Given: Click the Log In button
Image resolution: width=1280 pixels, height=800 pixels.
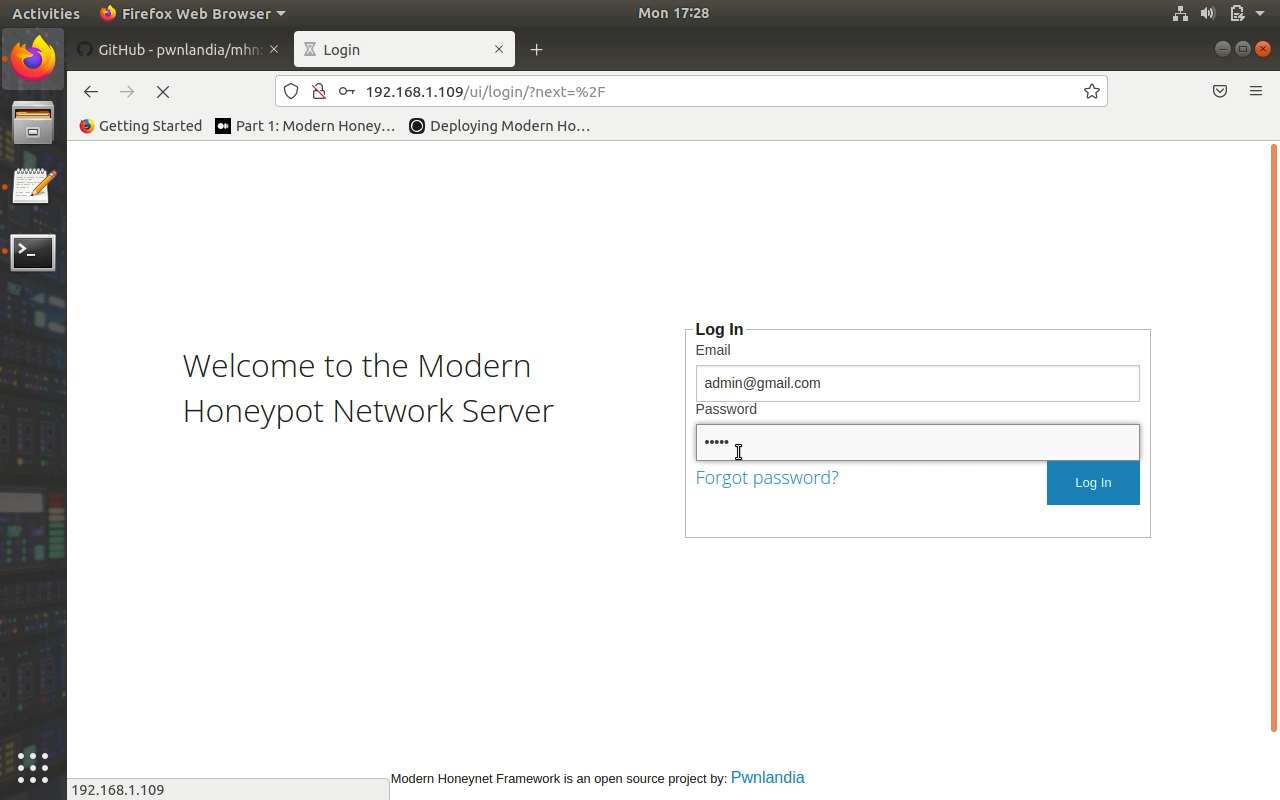Looking at the screenshot, I should point(1092,483).
